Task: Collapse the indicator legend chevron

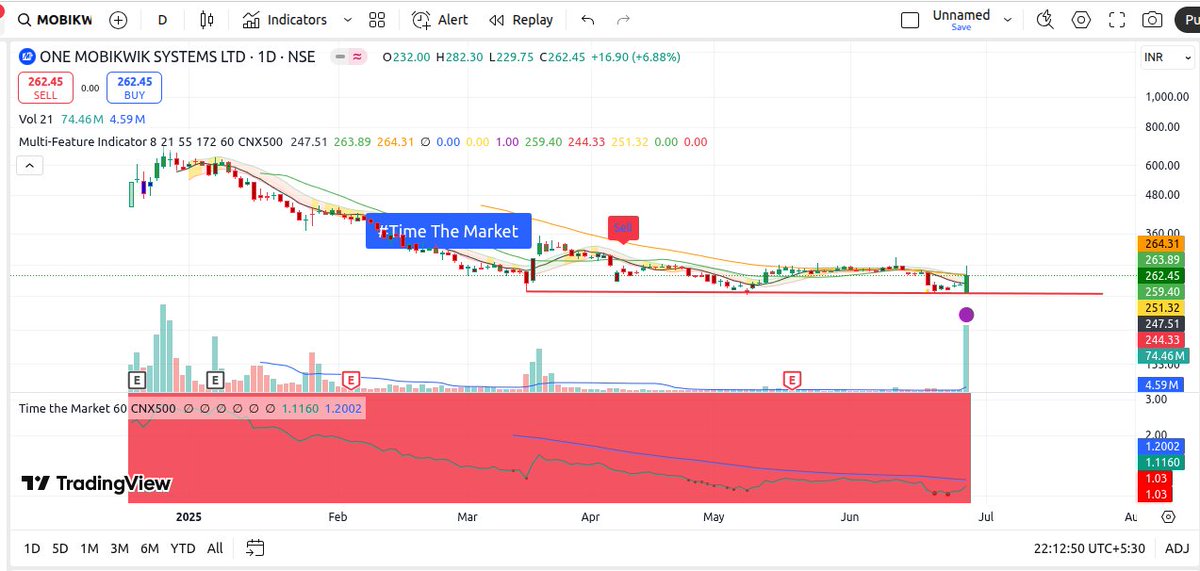Action: tap(29, 166)
